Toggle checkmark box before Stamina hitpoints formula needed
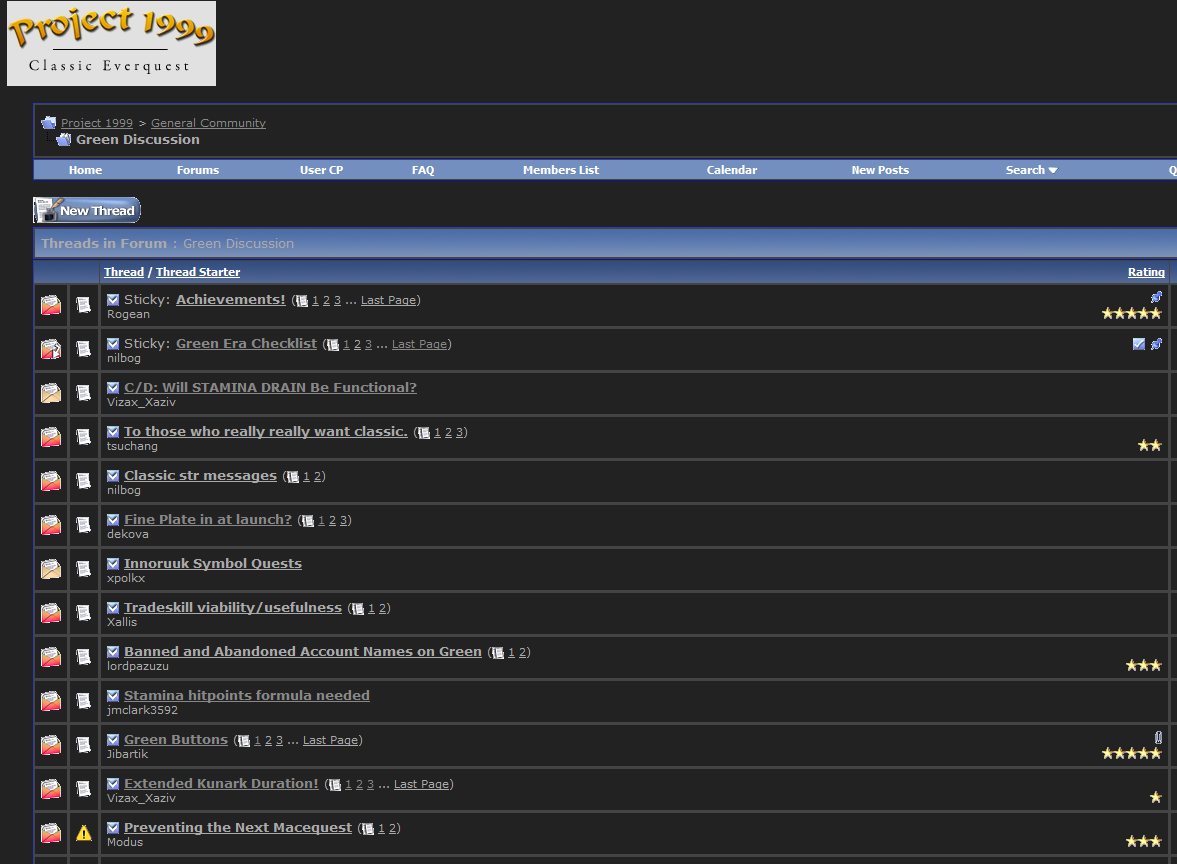Screen dimensions: 1177x864 [x=113, y=696]
